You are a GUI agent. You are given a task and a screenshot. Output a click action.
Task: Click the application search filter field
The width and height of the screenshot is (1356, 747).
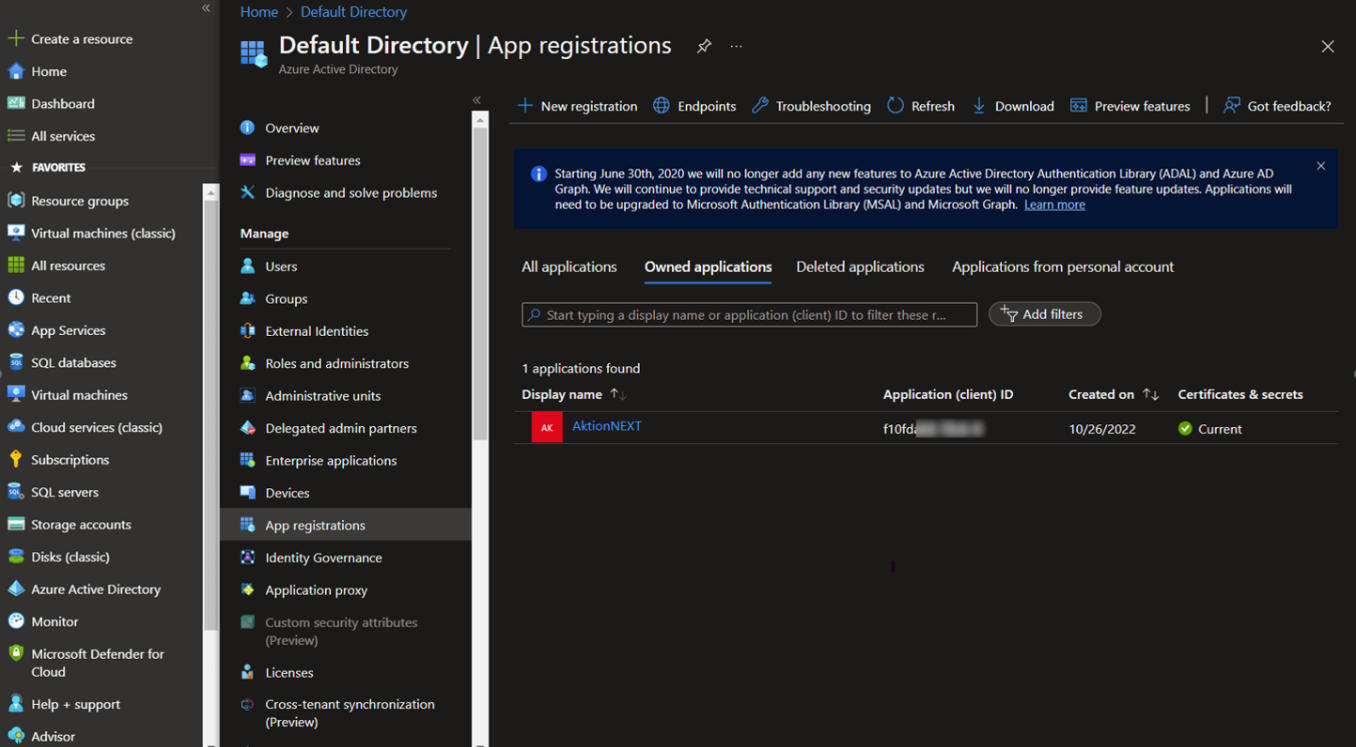pyautogui.click(x=749, y=315)
